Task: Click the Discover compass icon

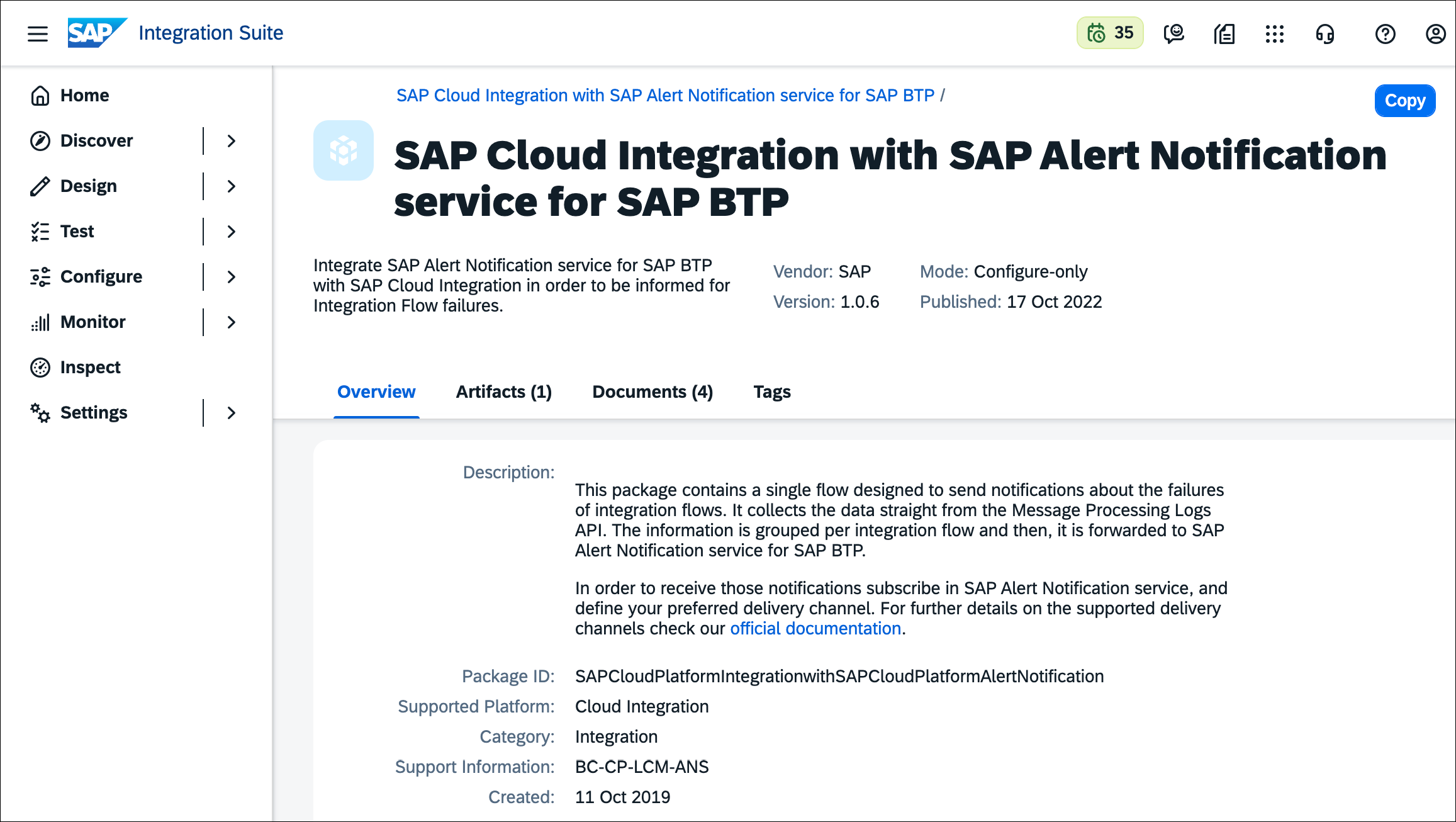Action: pos(40,141)
